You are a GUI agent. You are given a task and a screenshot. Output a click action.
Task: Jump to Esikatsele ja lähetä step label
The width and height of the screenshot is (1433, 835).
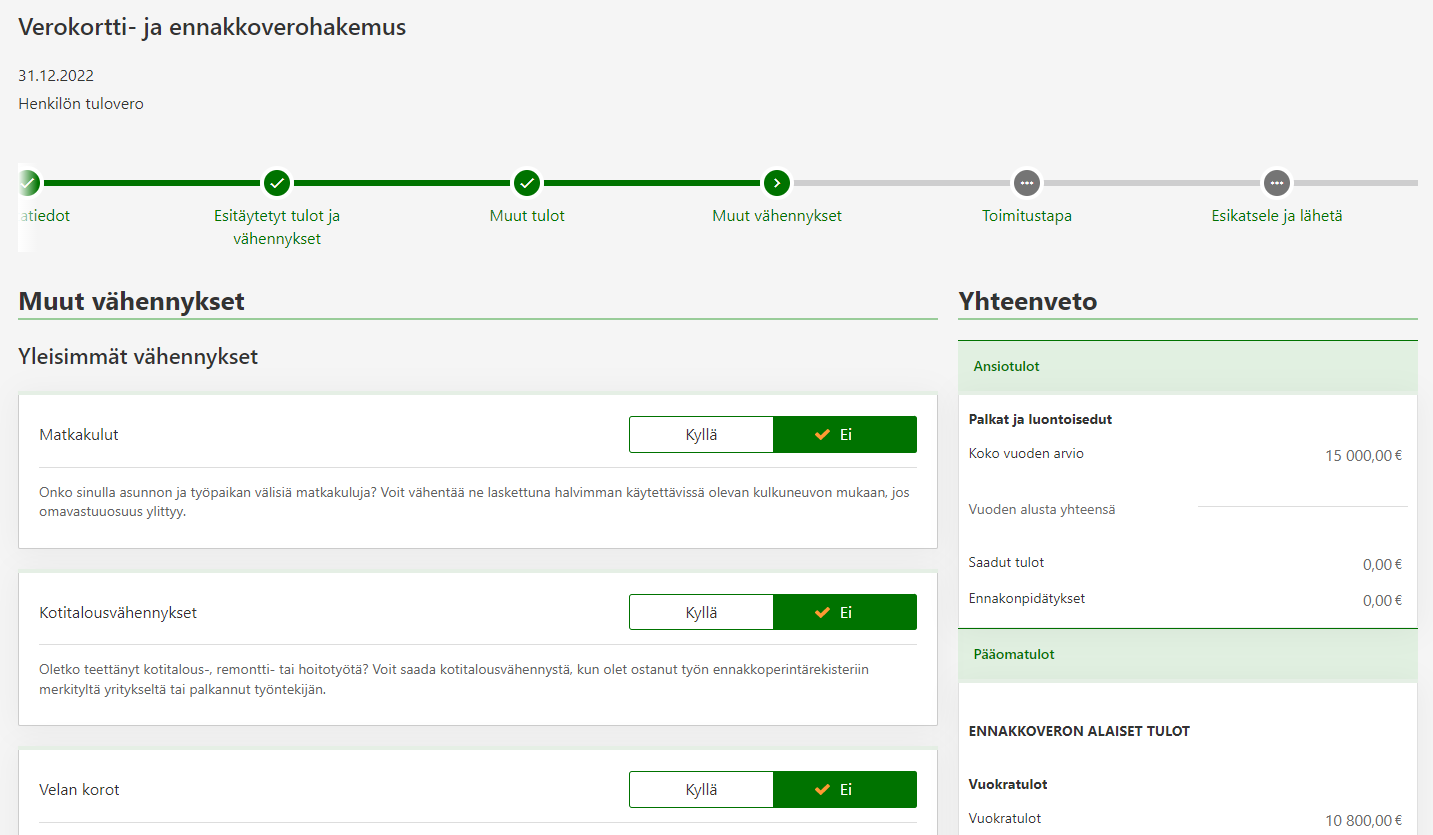[x=1276, y=216]
